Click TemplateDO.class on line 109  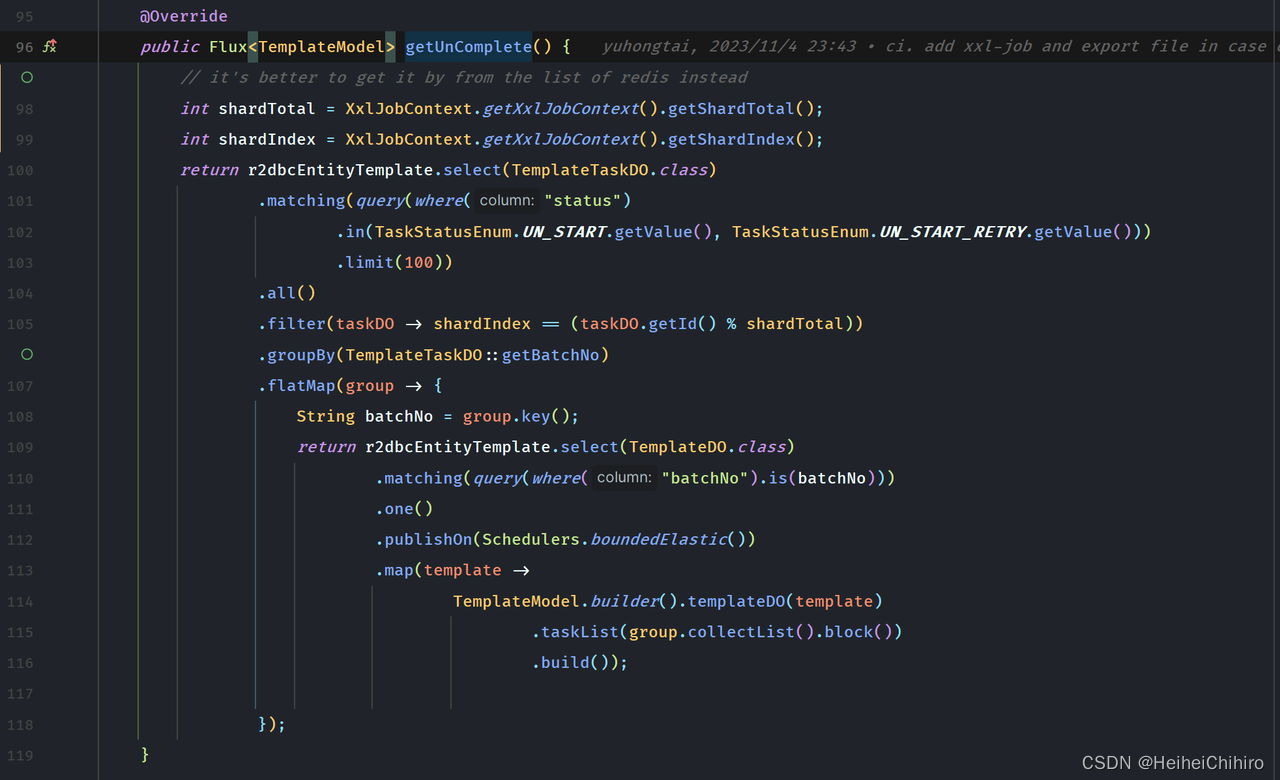708,447
